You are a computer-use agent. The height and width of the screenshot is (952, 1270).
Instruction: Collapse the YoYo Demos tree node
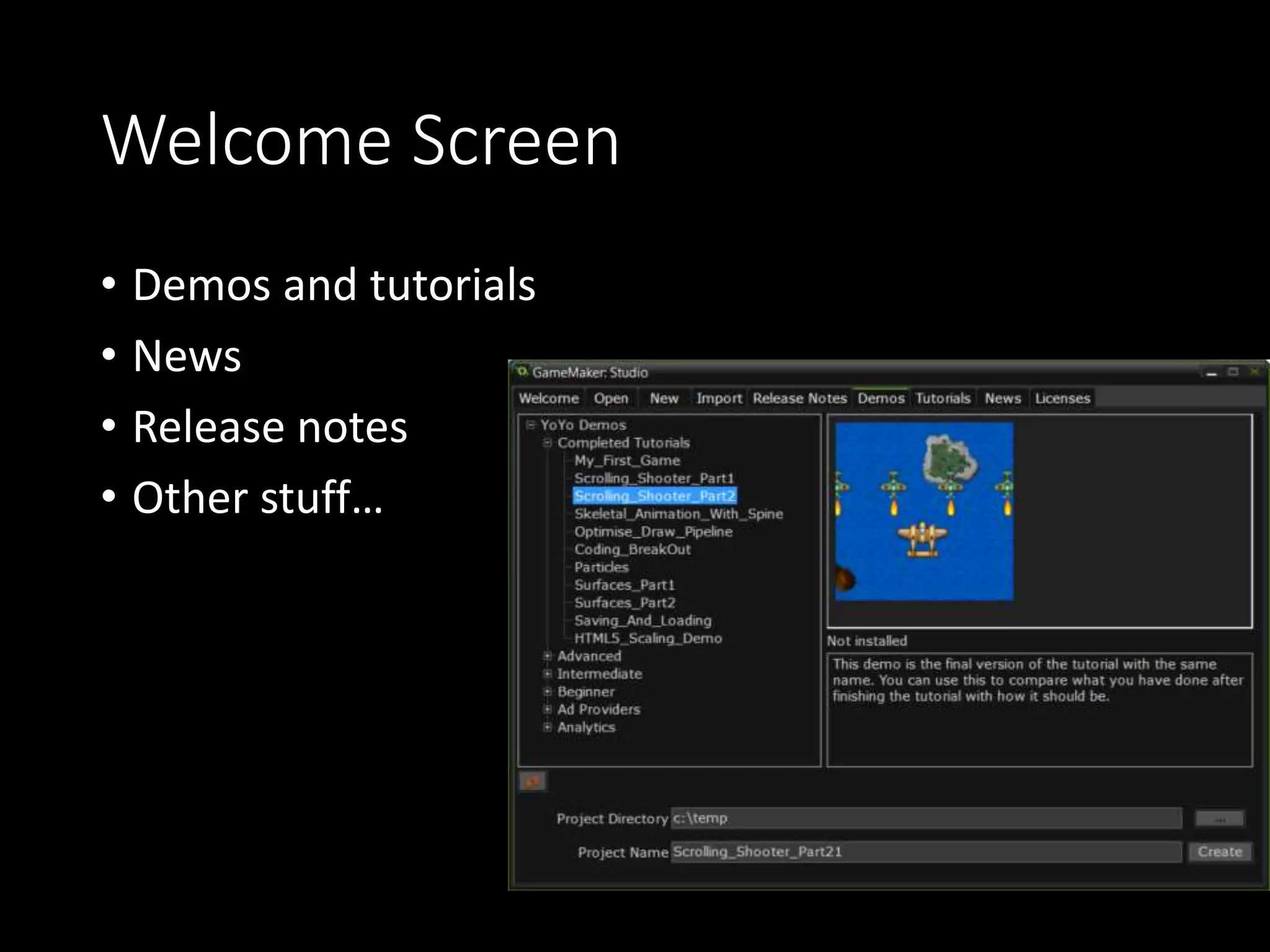click(x=530, y=425)
